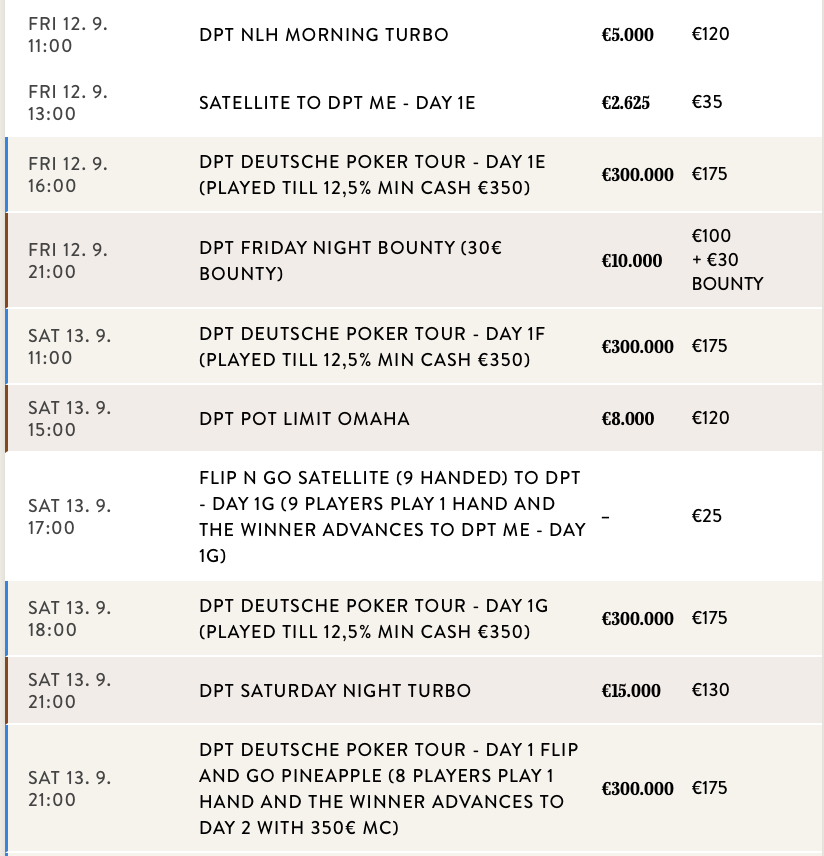Click the €25 Flip N Go buy-in
Screen dimensions: 824x856
click(706, 516)
